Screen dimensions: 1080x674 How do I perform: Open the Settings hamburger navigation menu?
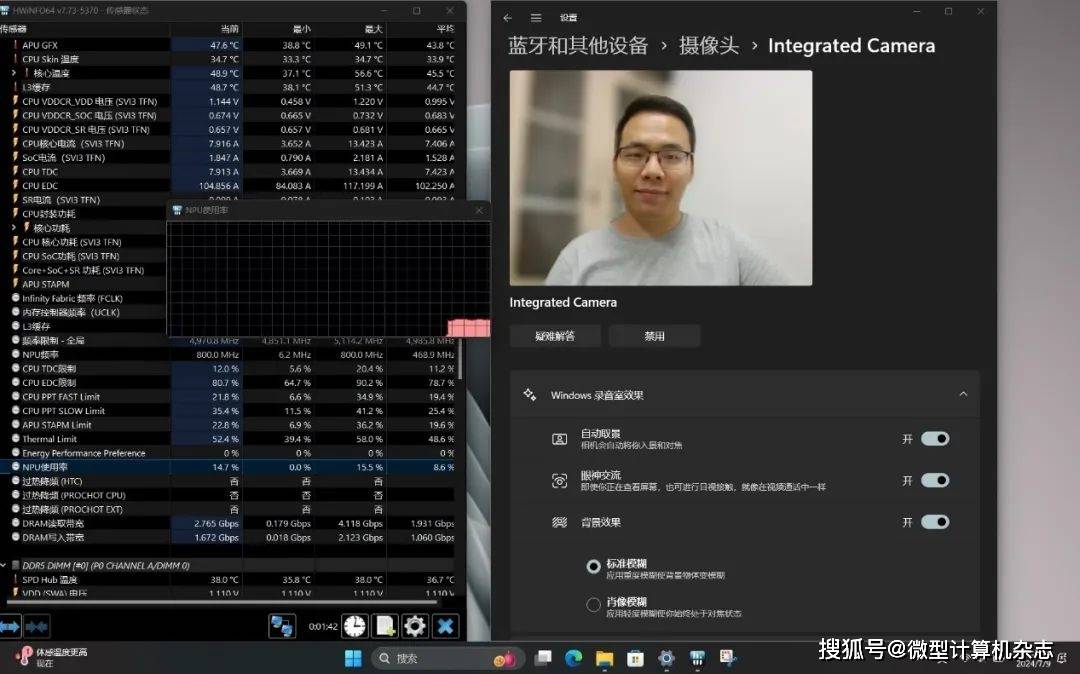[x=536, y=18]
